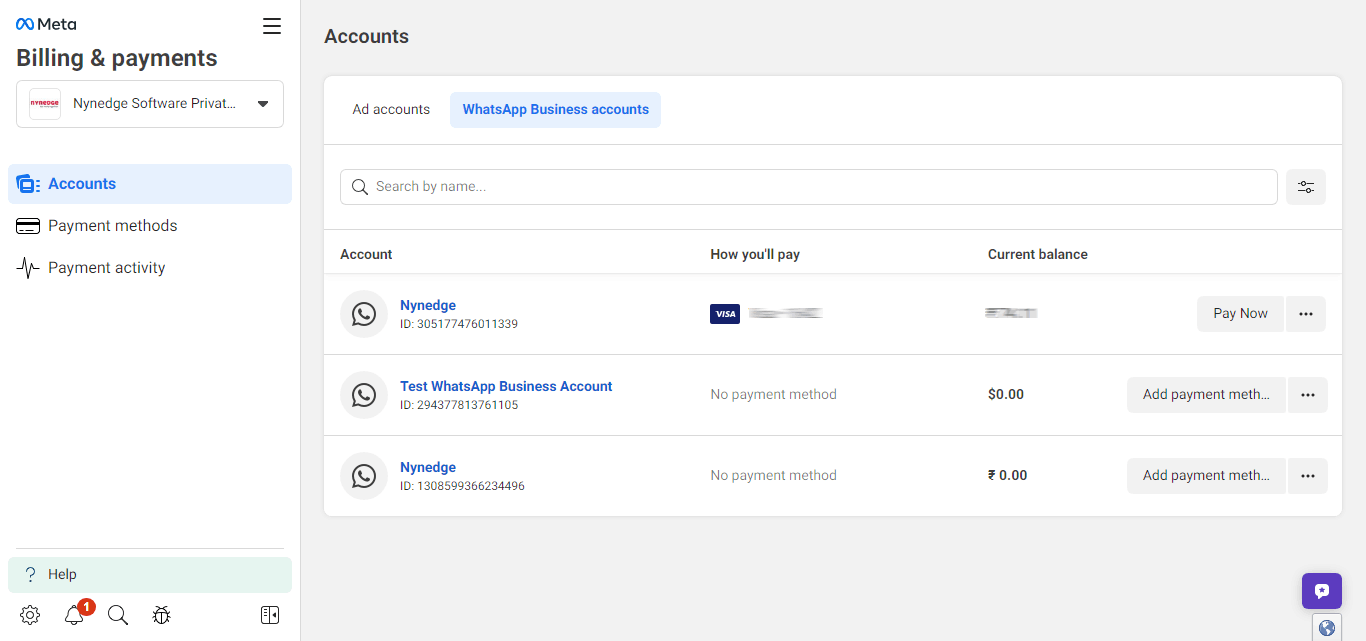Switch to the Ad accounts tab
The height and width of the screenshot is (641, 1366).
point(391,110)
